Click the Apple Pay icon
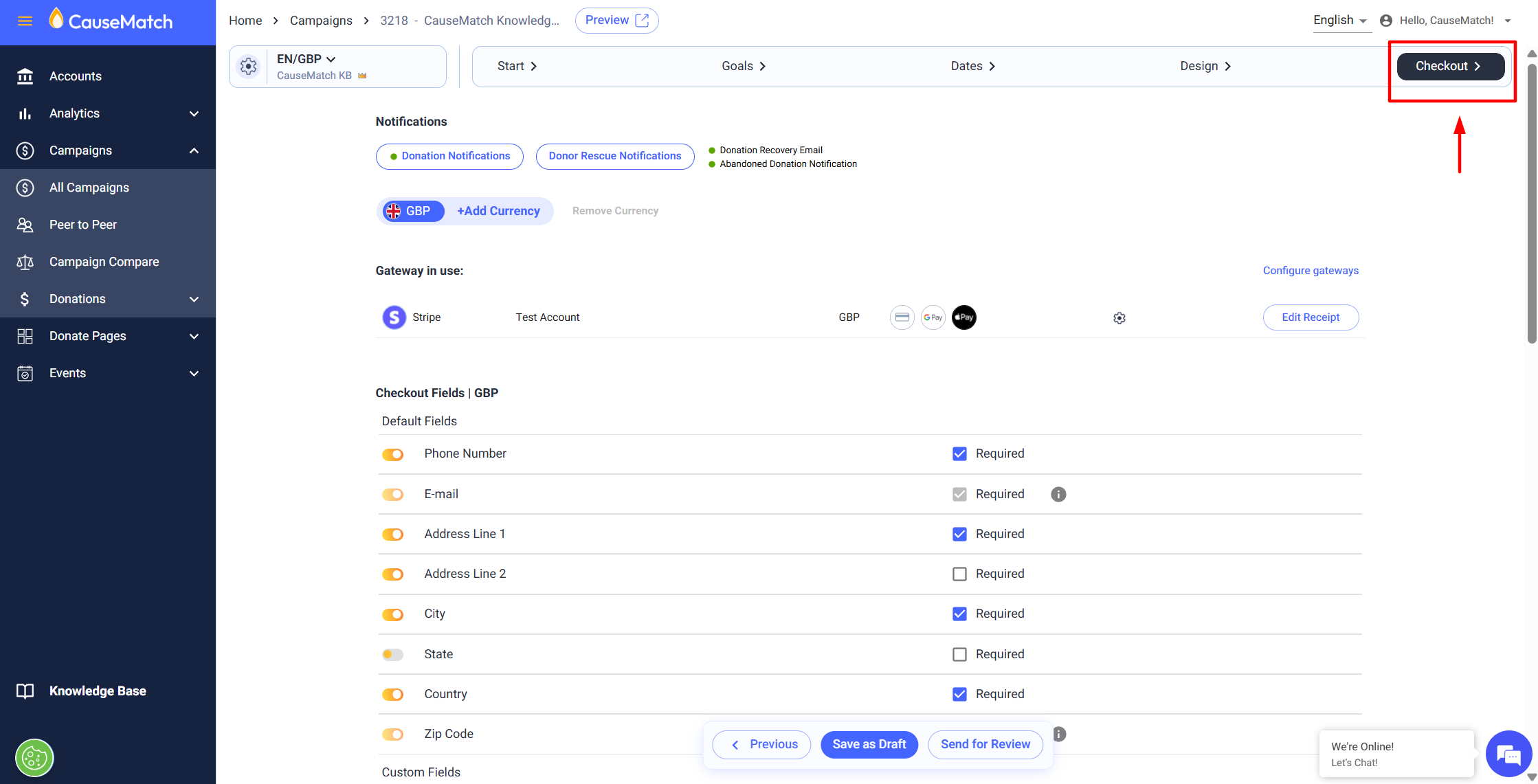 (x=963, y=317)
